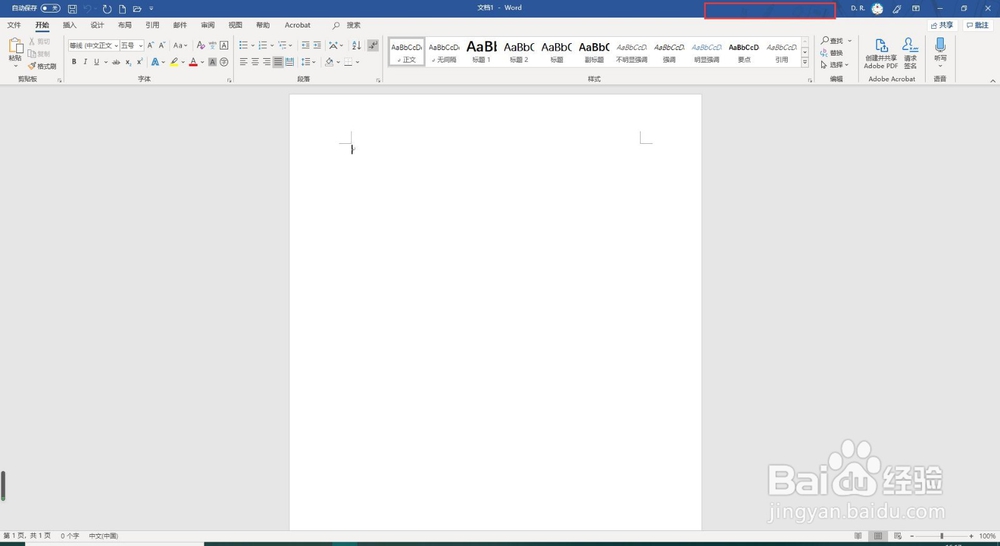Image resolution: width=1000 pixels, height=546 pixels.
Task: Click the 搜索 search box in the ribbon
Action: 347,25
